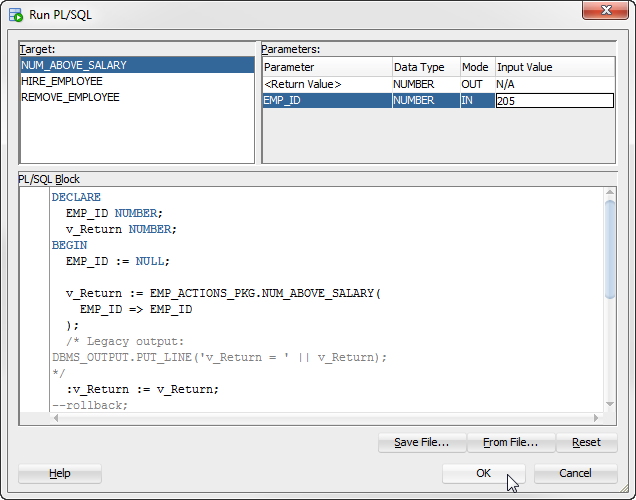Click the '/* Legacy output:' comment line
This screenshot has height=500, width=636.
125,341
